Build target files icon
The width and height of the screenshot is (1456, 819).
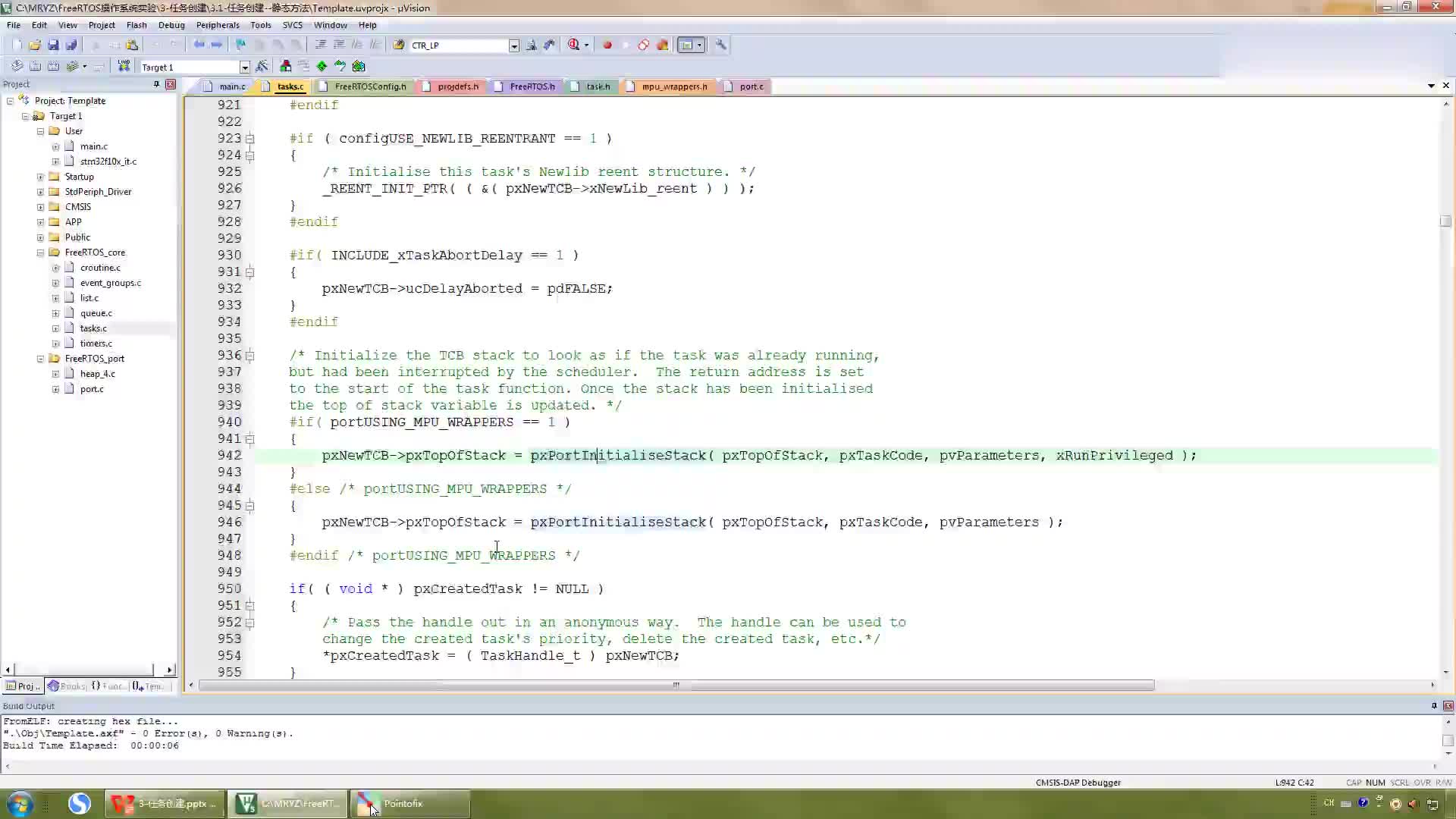click(35, 67)
